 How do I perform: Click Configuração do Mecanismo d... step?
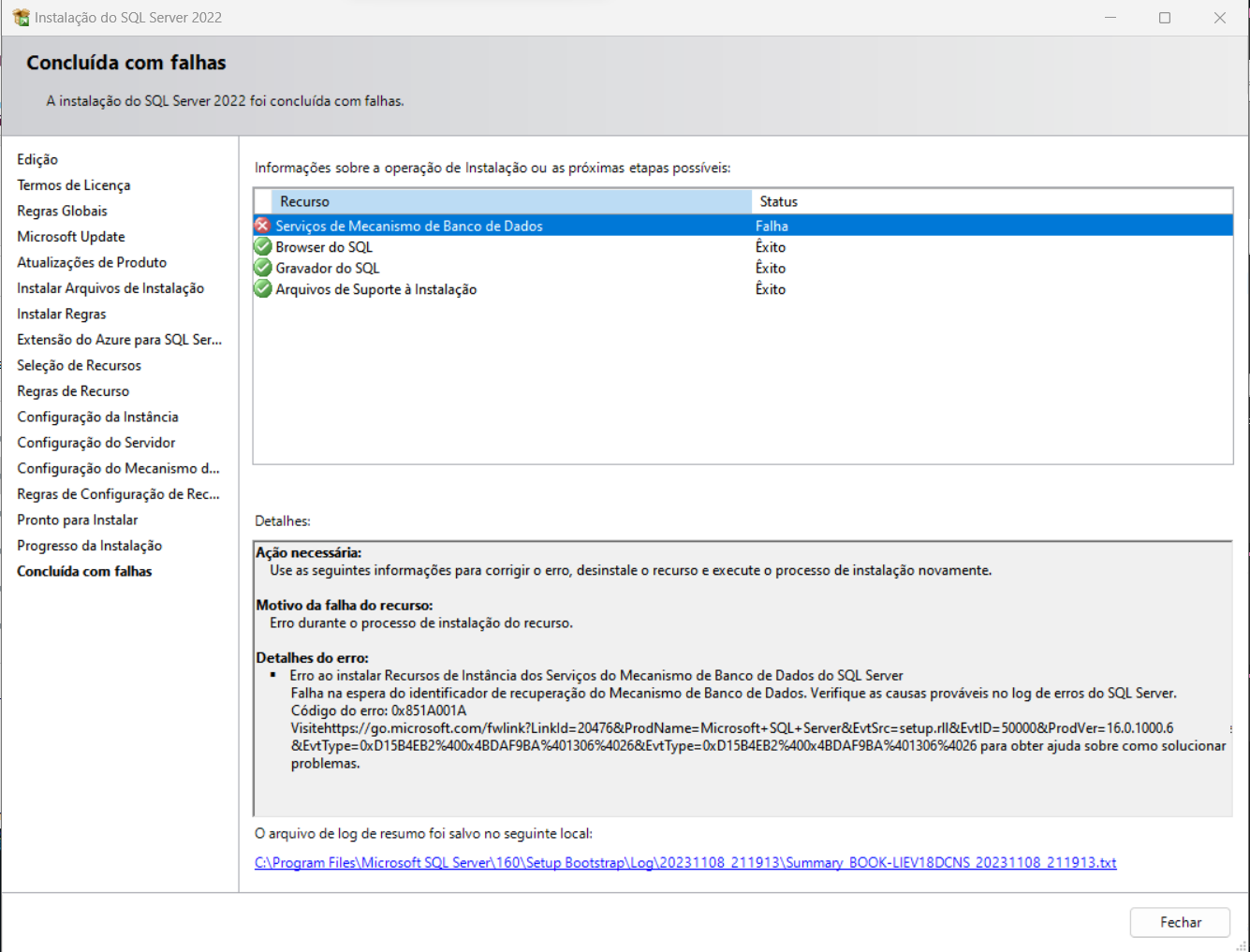pos(118,469)
